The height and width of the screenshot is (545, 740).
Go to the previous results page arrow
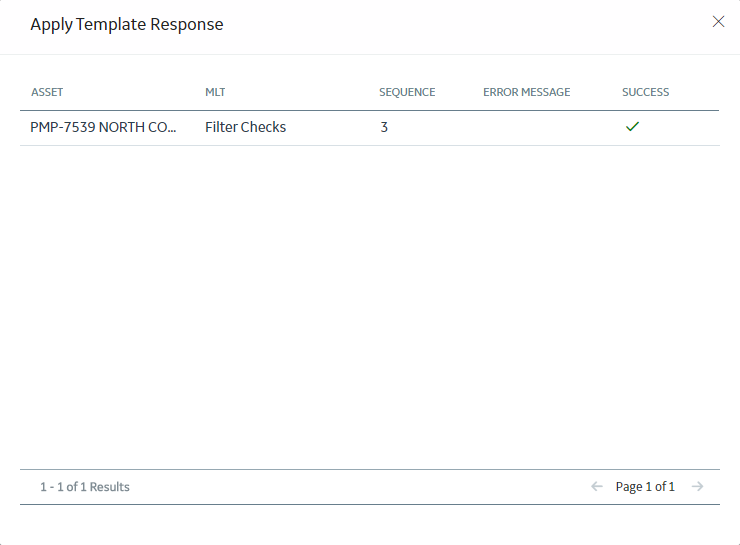pyautogui.click(x=597, y=486)
